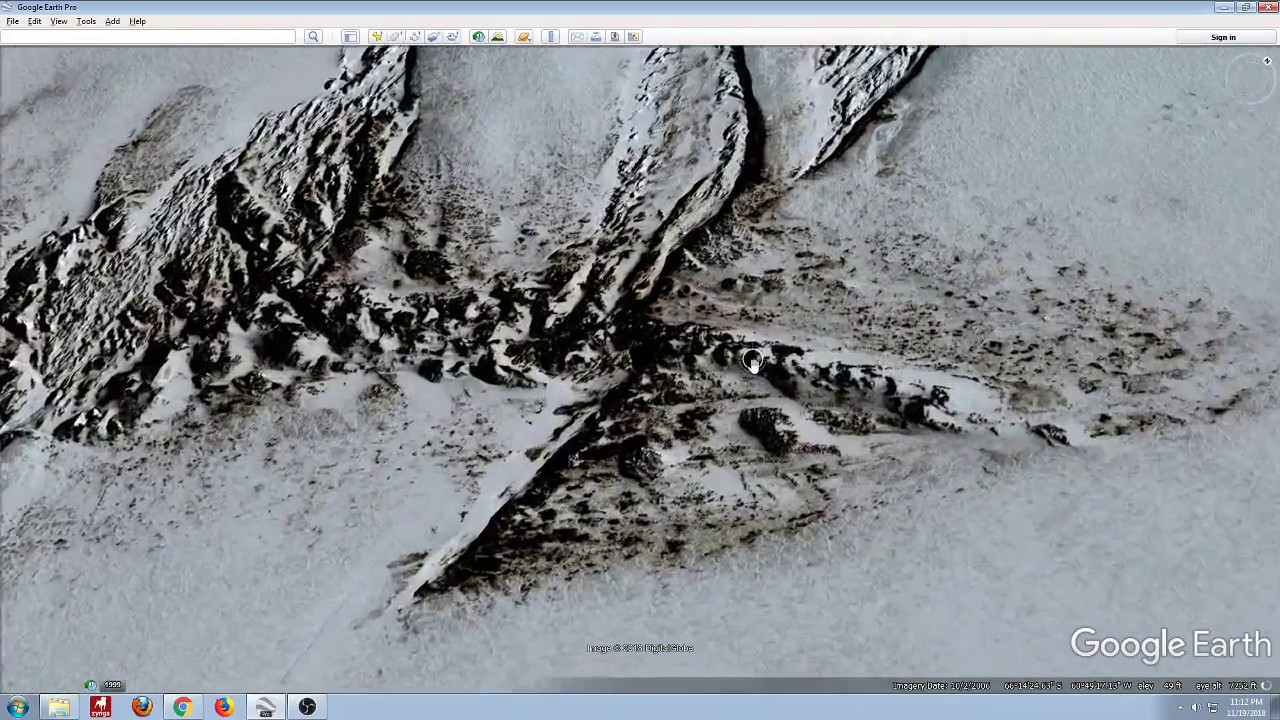Screen dimensions: 1280x720
Task: Click the Imagery Date status text
Action: (941, 686)
